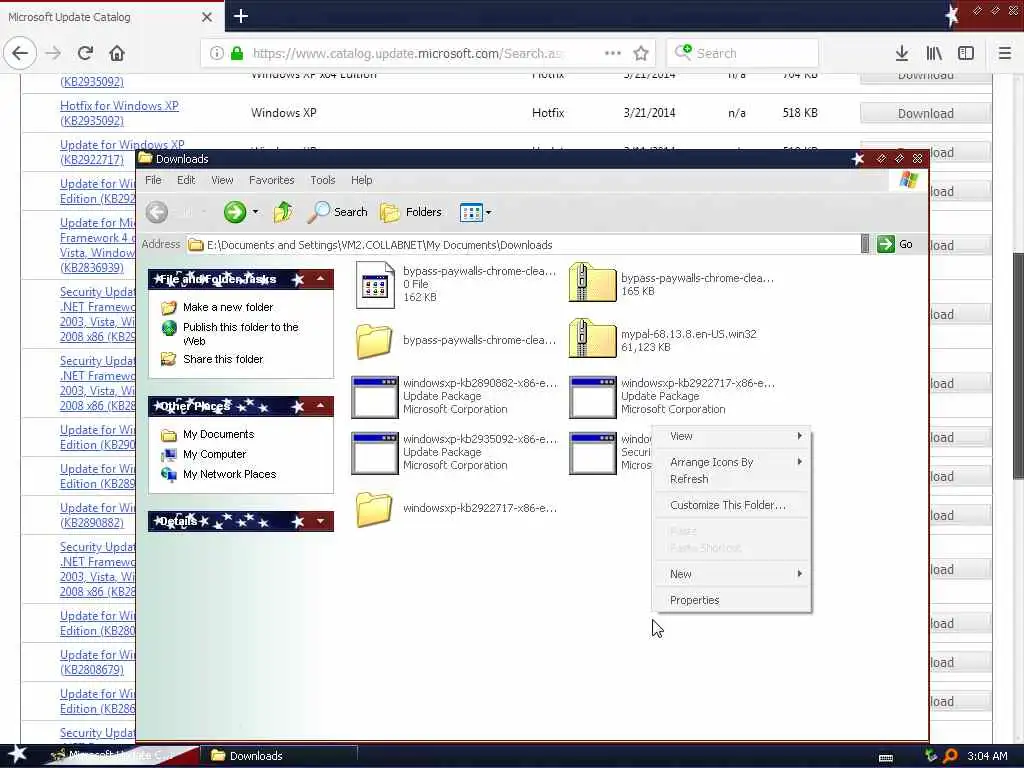Click the Start star button on taskbar
Image resolution: width=1024 pixels, height=768 pixels.
tap(18, 755)
